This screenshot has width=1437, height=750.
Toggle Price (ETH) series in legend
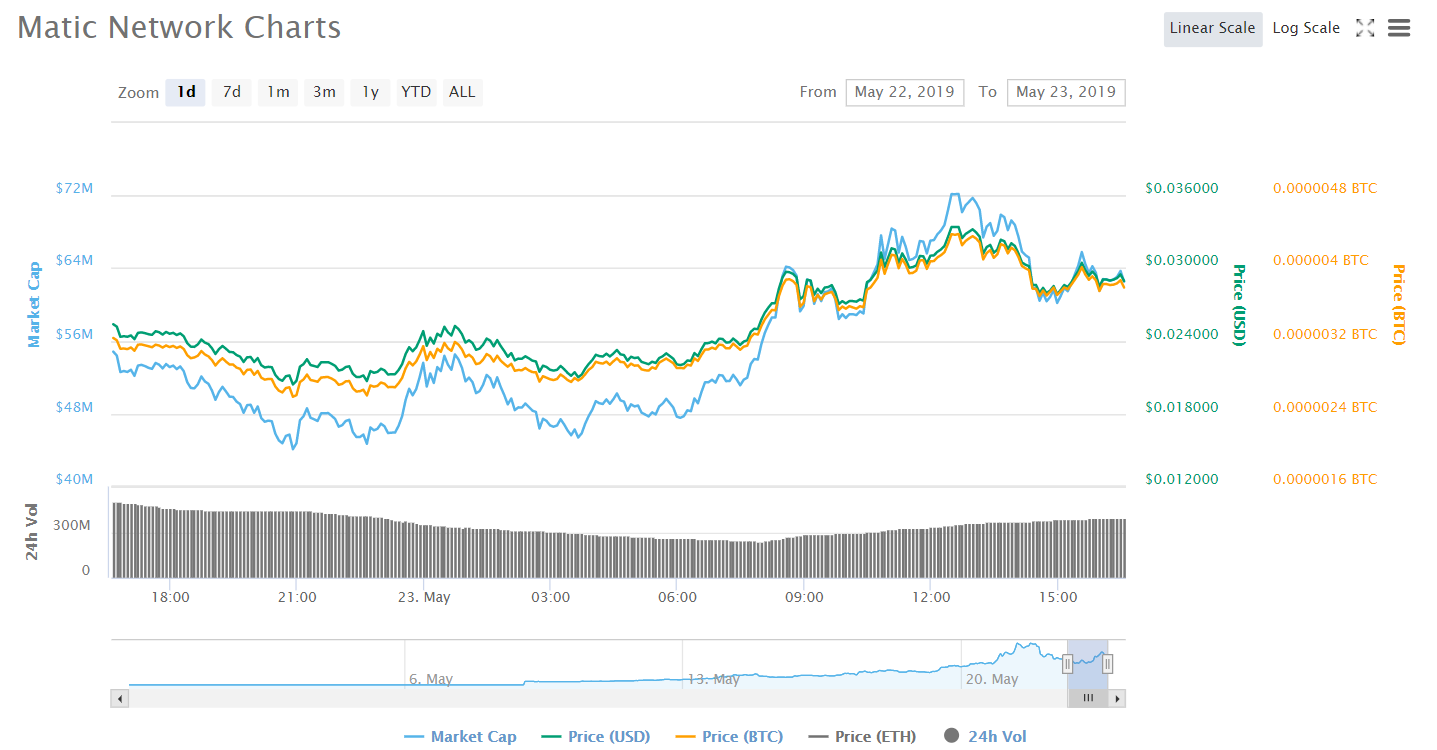point(862,737)
